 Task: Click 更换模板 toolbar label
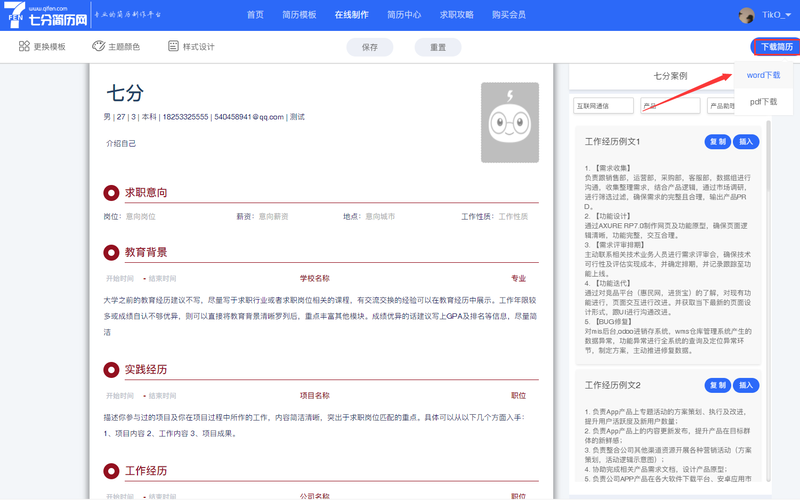(x=49, y=47)
